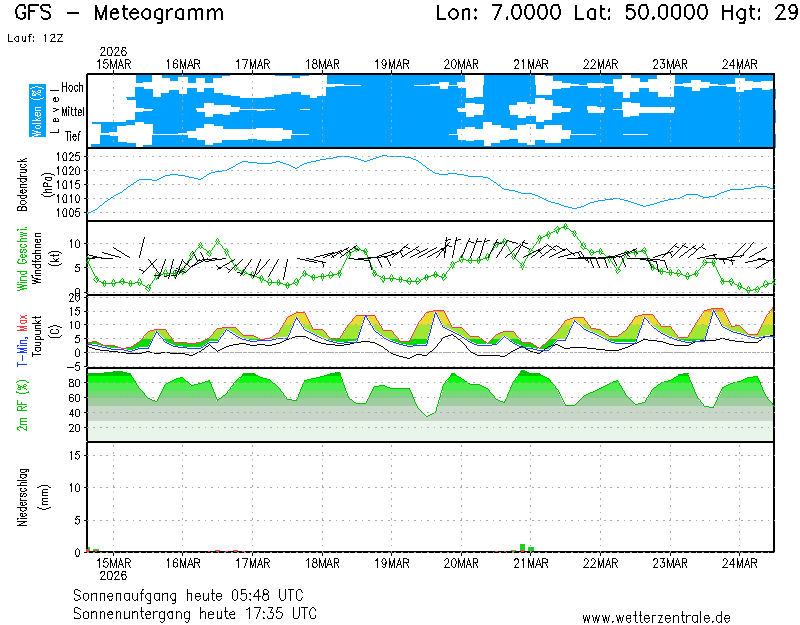Click the 2m RF (%) humidity label
This screenshot has height=625, width=800.
coord(22,406)
